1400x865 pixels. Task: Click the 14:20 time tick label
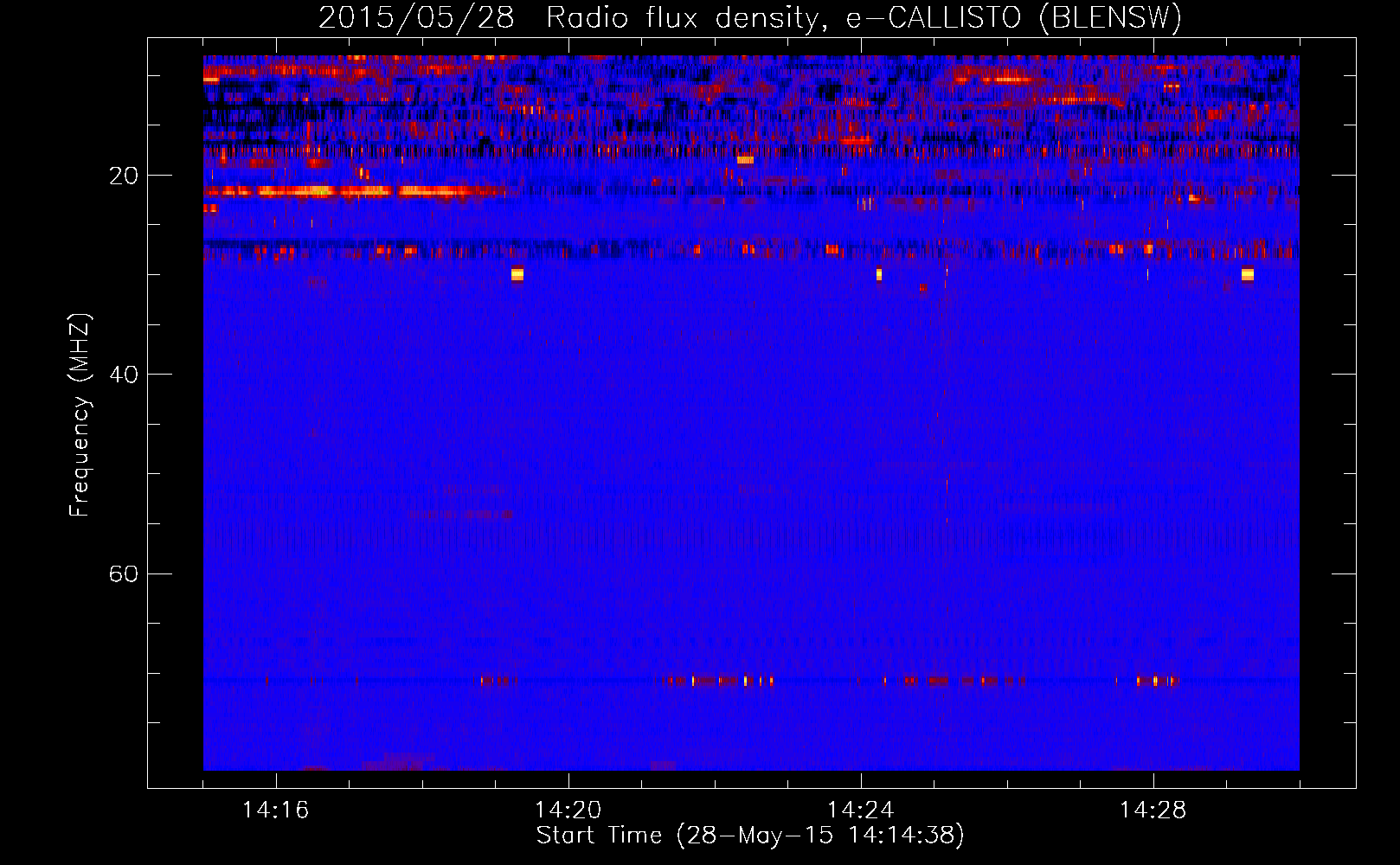click(x=568, y=811)
